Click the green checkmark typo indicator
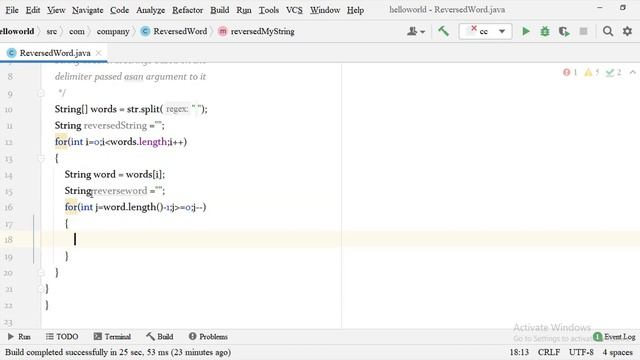Image resolution: width=640 pixels, height=360 pixels. (x=613, y=73)
